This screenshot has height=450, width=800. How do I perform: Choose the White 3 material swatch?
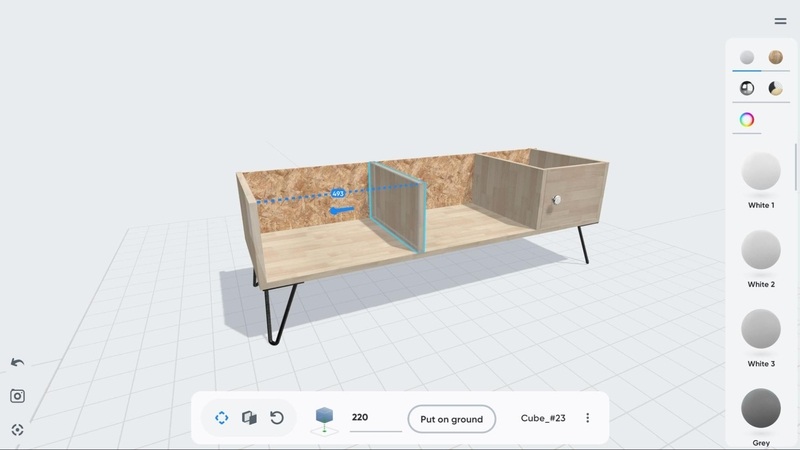[x=761, y=329]
